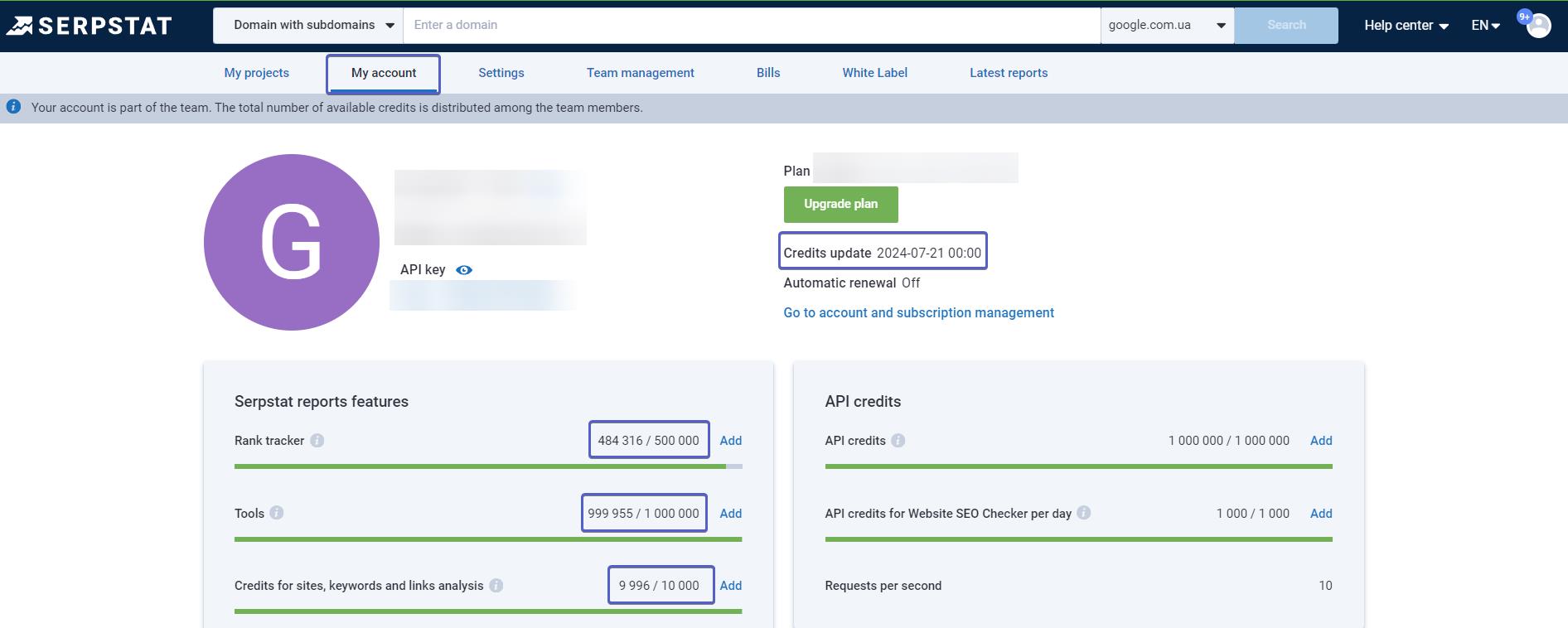The width and height of the screenshot is (1568, 628).
Task: Add credits for sites, keywords and links analysis
Action: coord(731,586)
